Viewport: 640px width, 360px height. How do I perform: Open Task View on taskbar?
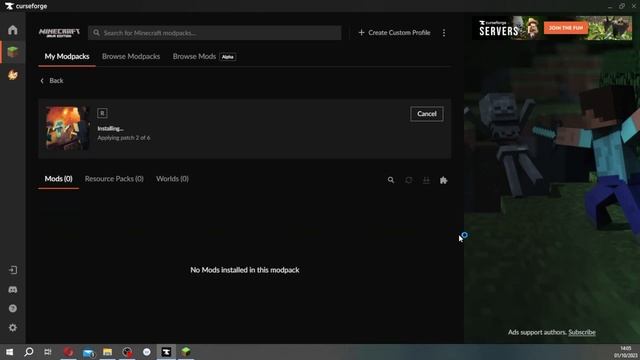point(48,352)
